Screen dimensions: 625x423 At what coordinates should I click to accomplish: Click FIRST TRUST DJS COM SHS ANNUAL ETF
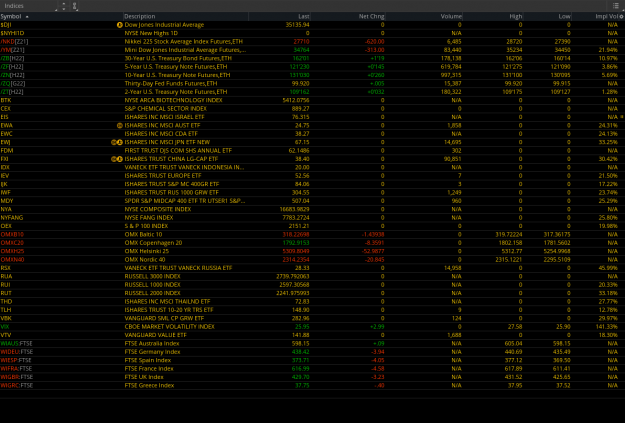pyautogui.click(x=178, y=151)
